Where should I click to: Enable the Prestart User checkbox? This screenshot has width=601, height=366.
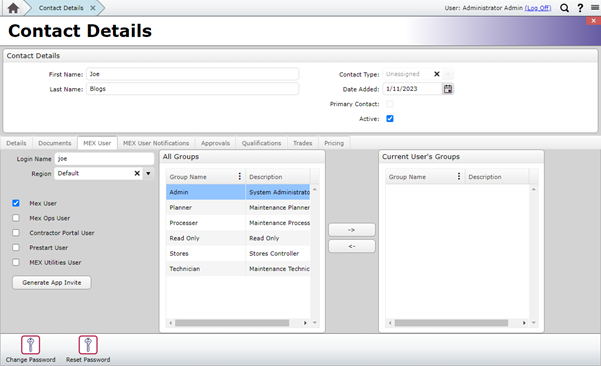point(16,248)
